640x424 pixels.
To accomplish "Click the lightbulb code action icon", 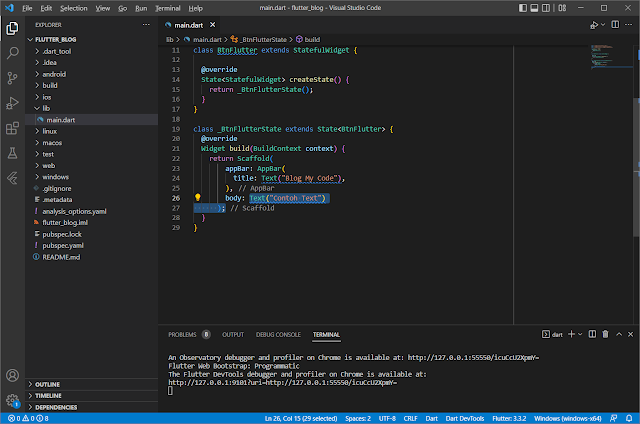I will coord(198,198).
